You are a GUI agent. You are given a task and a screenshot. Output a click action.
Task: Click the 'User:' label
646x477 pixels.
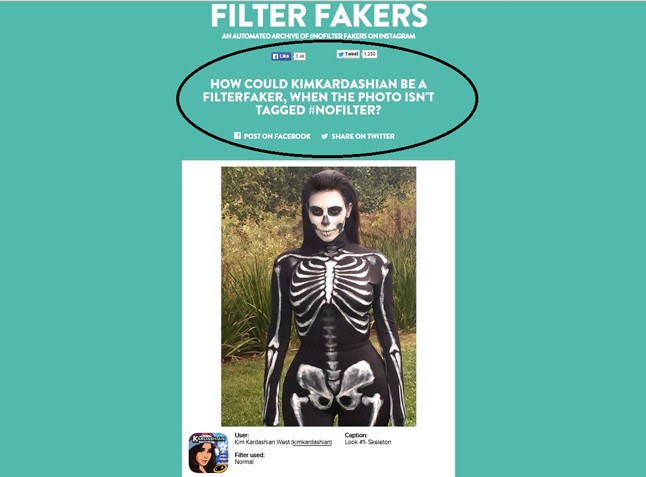point(242,435)
